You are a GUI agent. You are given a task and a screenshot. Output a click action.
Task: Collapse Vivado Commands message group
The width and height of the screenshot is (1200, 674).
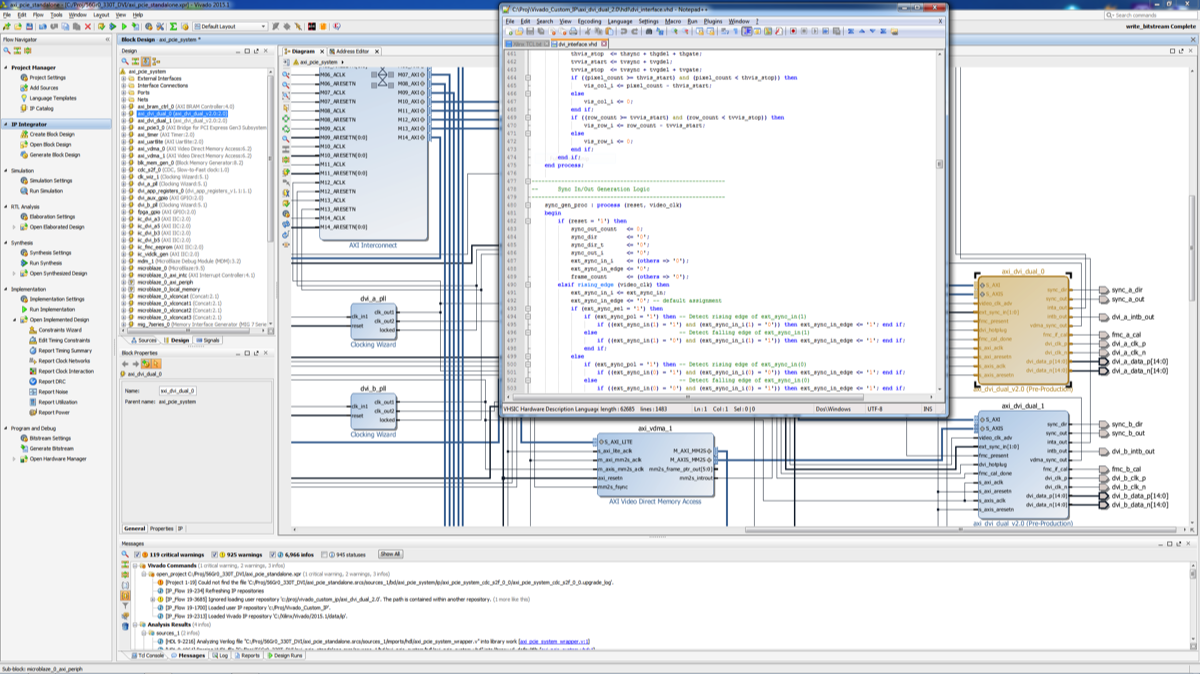pyautogui.click(x=135, y=566)
